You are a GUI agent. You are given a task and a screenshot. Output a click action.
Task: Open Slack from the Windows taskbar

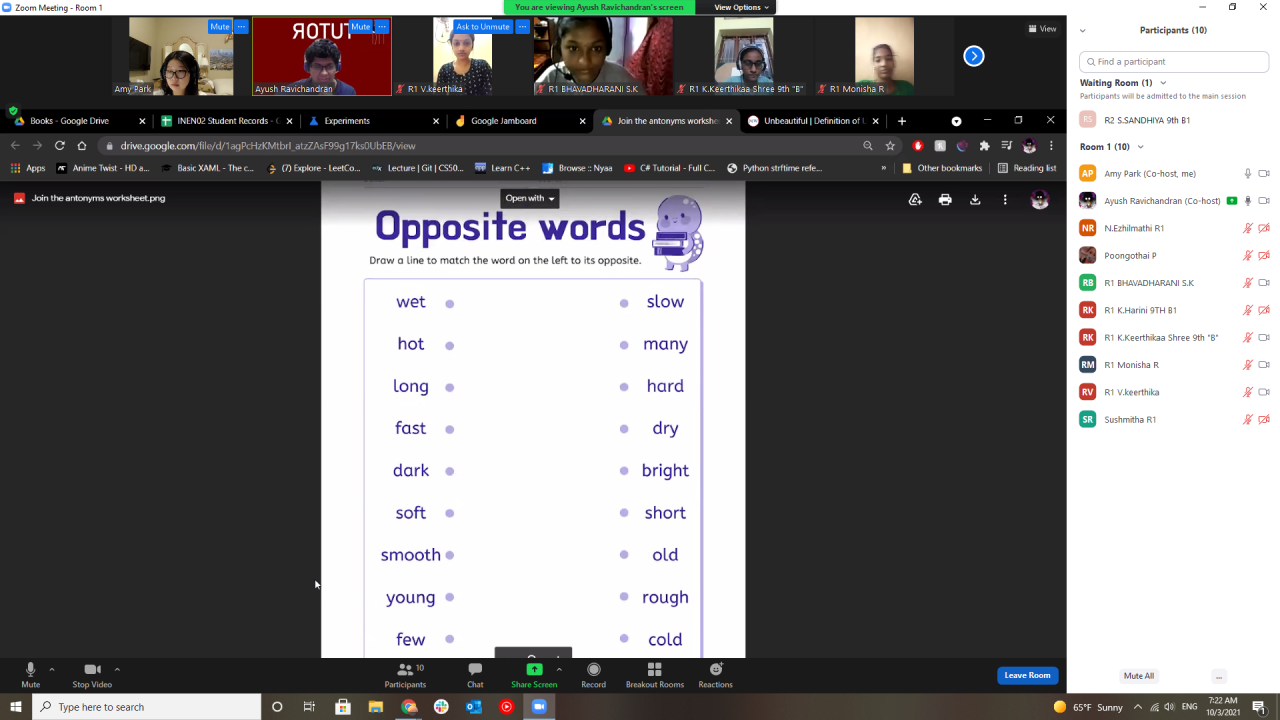click(x=441, y=707)
